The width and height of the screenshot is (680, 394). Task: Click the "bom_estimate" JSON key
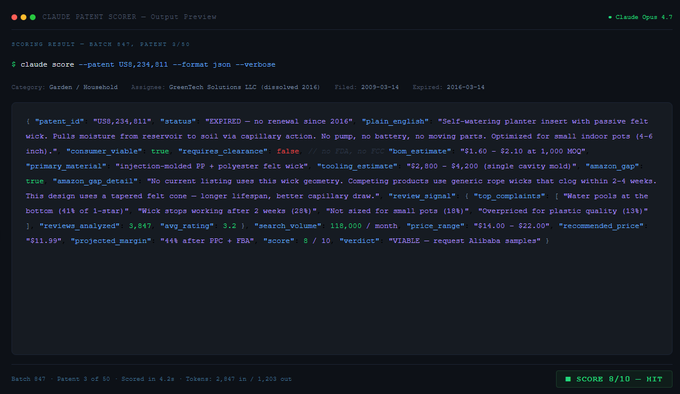pyautogui.click(x=420, y=151)
